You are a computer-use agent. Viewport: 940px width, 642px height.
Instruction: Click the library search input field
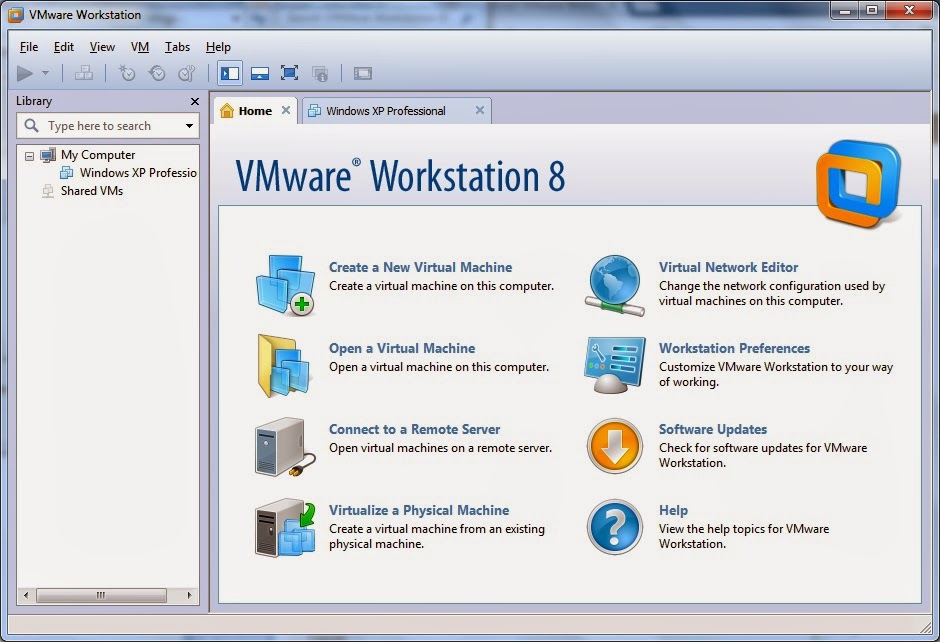(108, 126)
